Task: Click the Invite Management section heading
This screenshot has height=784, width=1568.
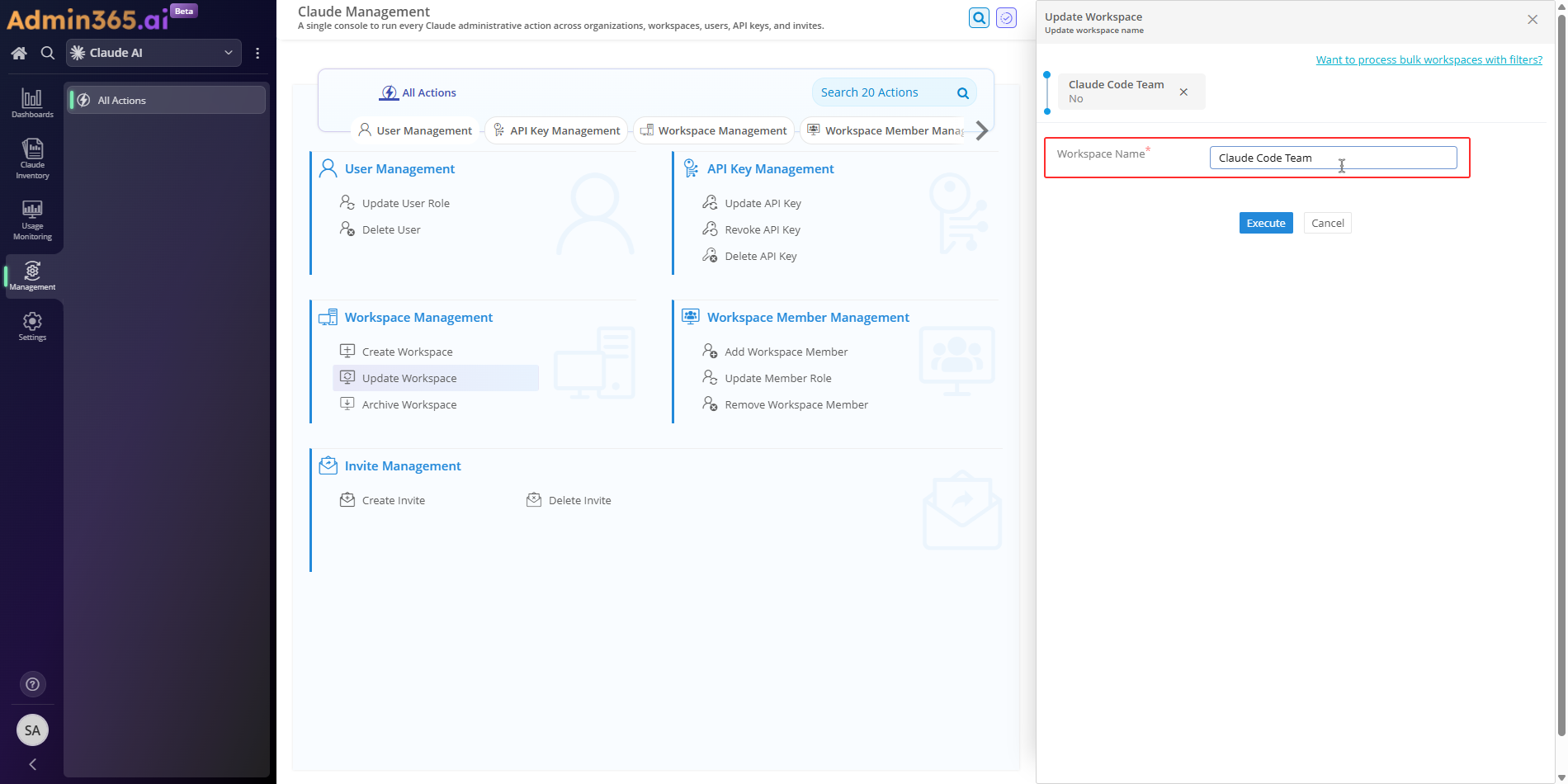Action: click(403, 465)
